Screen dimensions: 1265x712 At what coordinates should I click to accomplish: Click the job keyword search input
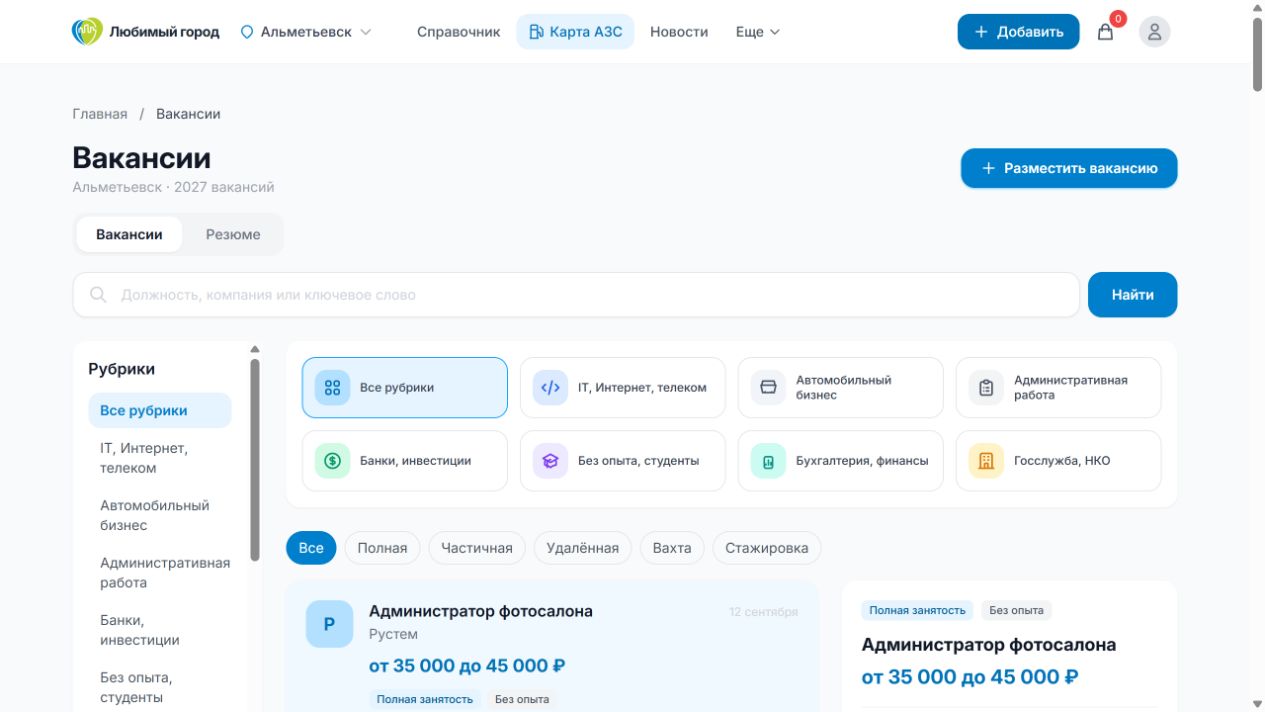click(576, 295)
